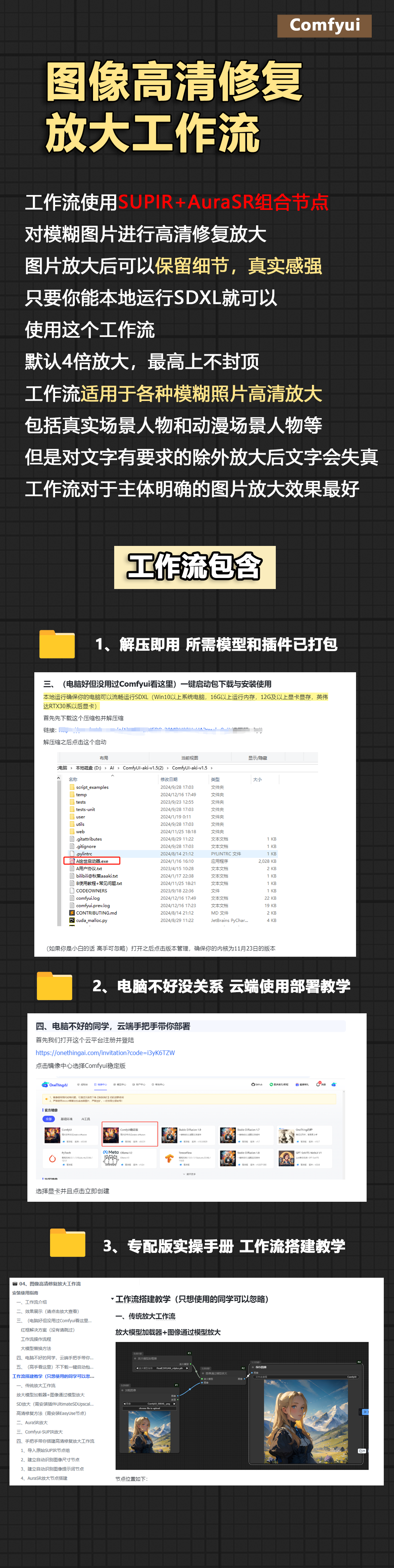Screen dimensions: 394x1568
Task: Click the yellow folder icon beside heading 3
Action: 67,1242
